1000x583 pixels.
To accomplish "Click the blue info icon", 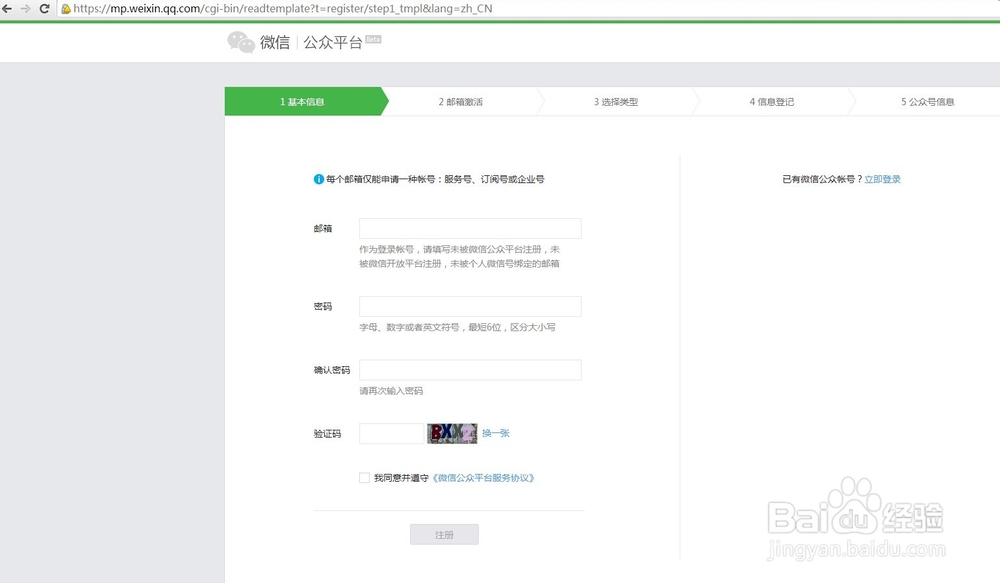I will click(318, 179).
